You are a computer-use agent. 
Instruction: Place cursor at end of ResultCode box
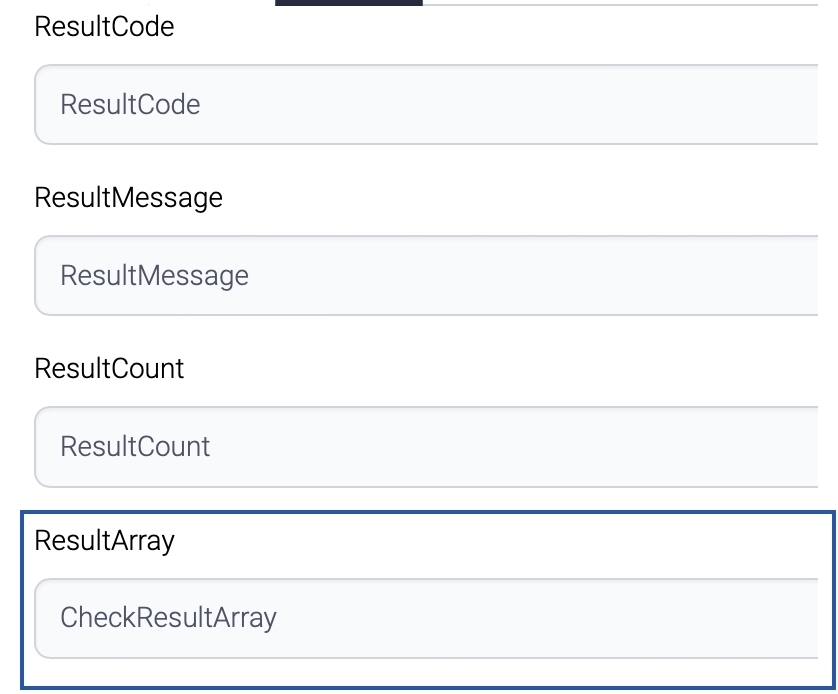click(800, 105)
